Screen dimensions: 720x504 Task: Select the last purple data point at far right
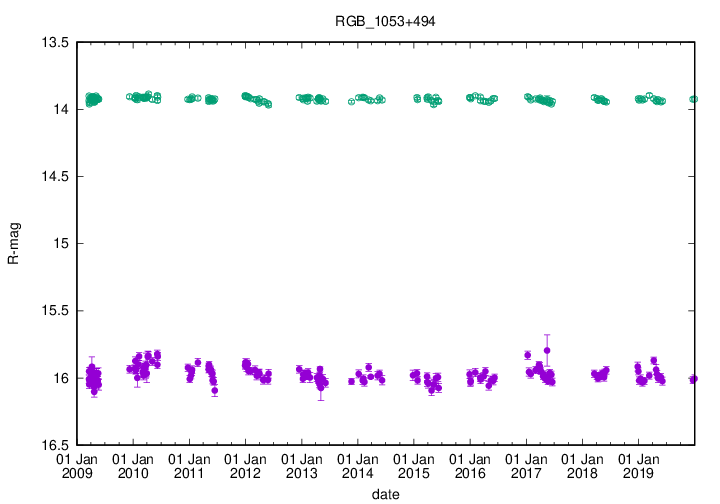tap(694, 378)
